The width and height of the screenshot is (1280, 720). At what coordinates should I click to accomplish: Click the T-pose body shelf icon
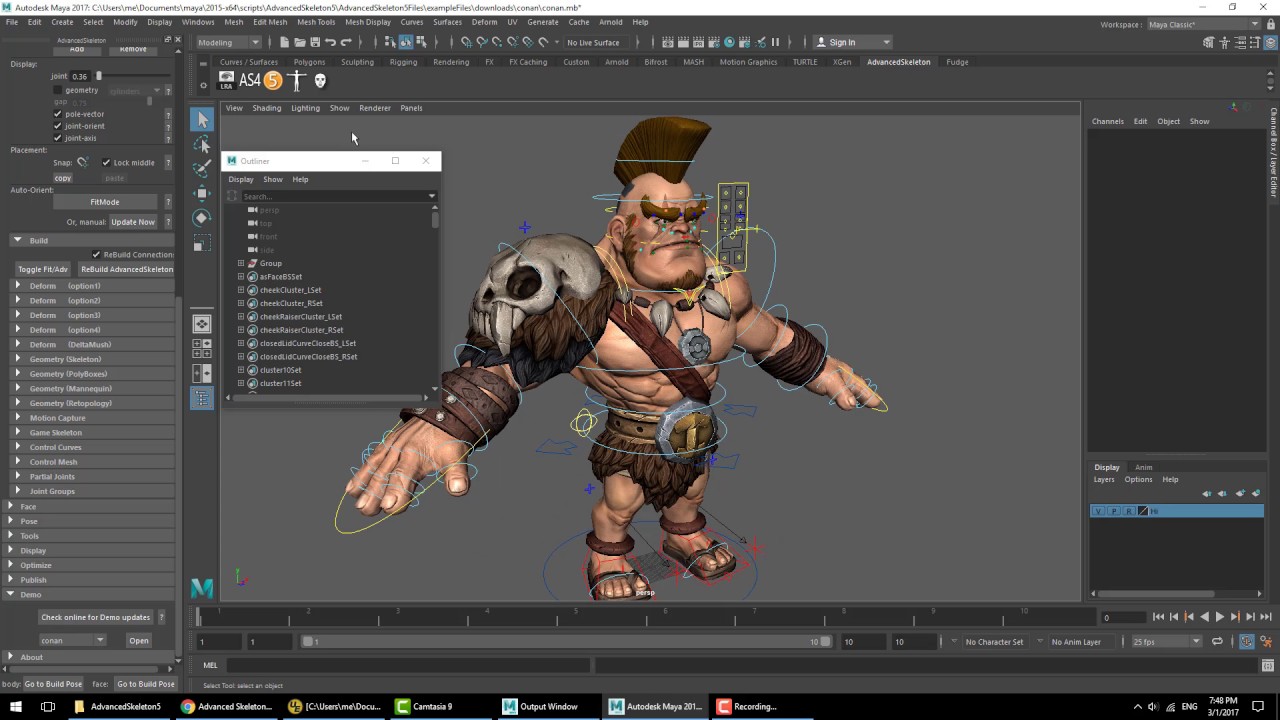coord(296,81)
